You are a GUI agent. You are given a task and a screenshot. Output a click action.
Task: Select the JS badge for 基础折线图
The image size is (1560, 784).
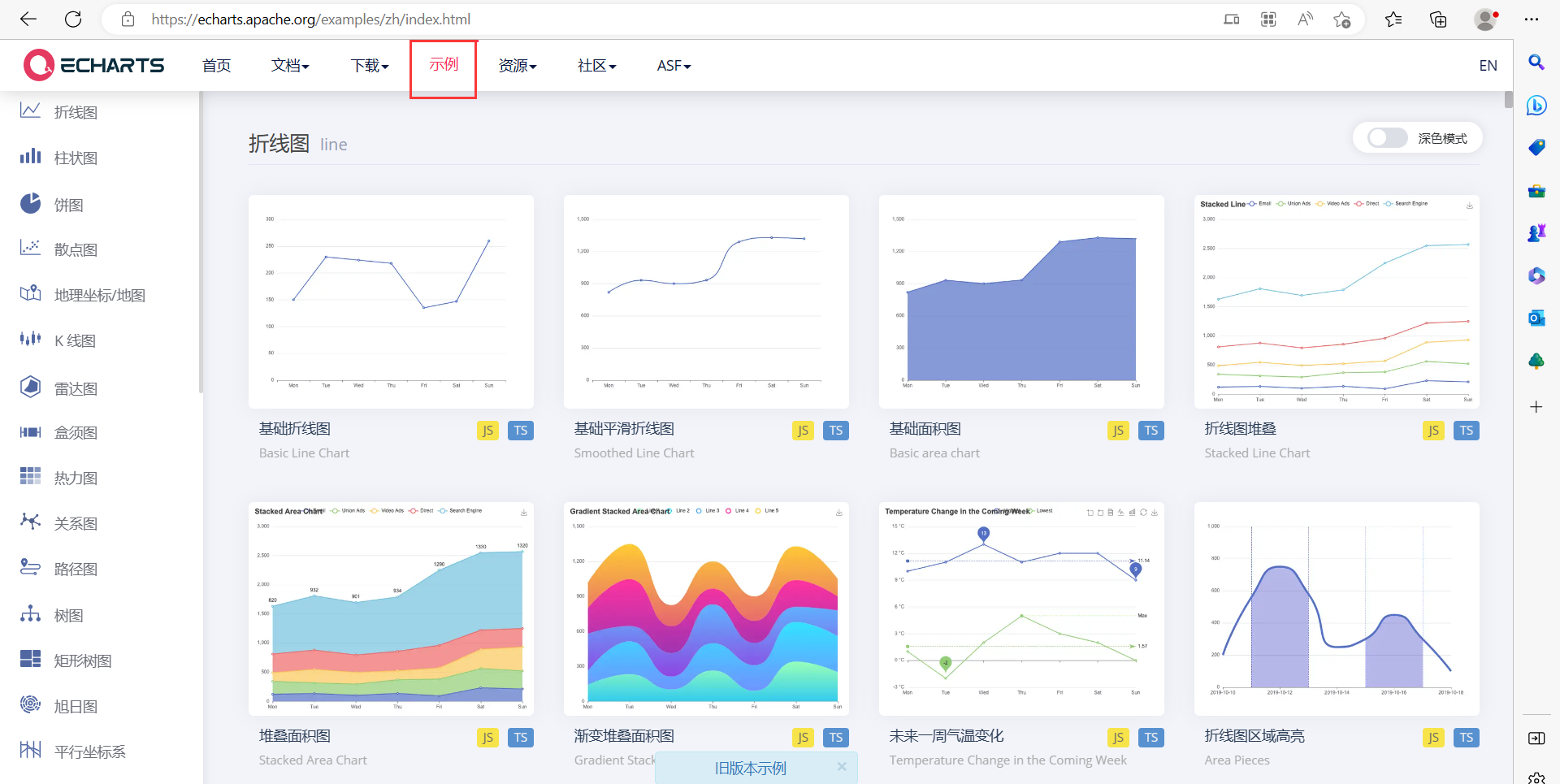tap(487, 431)
